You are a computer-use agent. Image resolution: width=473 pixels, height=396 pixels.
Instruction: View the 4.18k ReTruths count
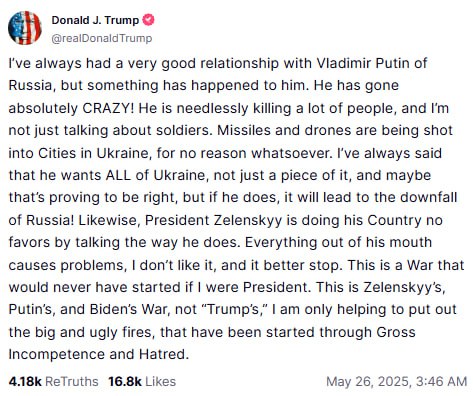(x=25, y=381)
